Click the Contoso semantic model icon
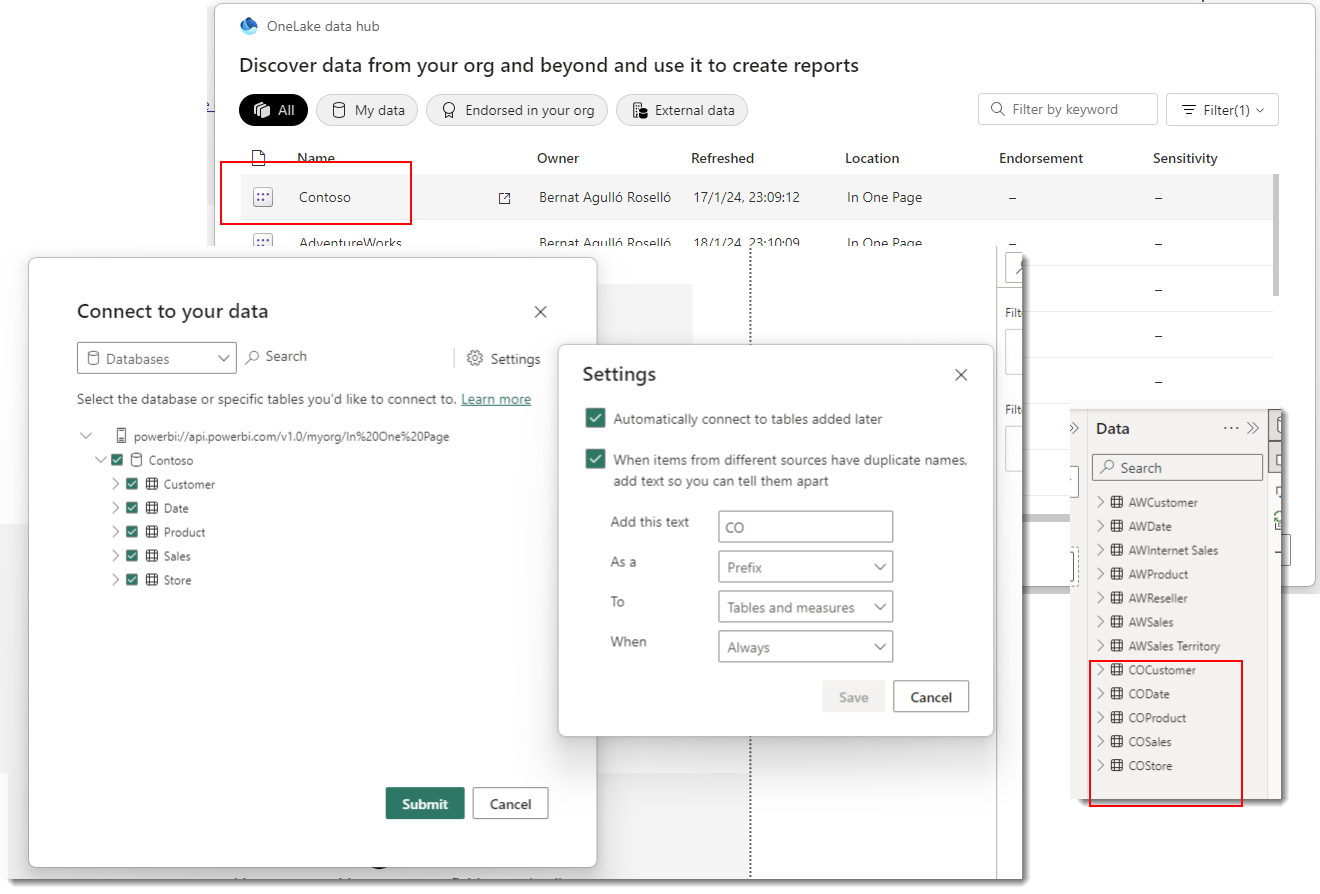 [x=263, y=197]
